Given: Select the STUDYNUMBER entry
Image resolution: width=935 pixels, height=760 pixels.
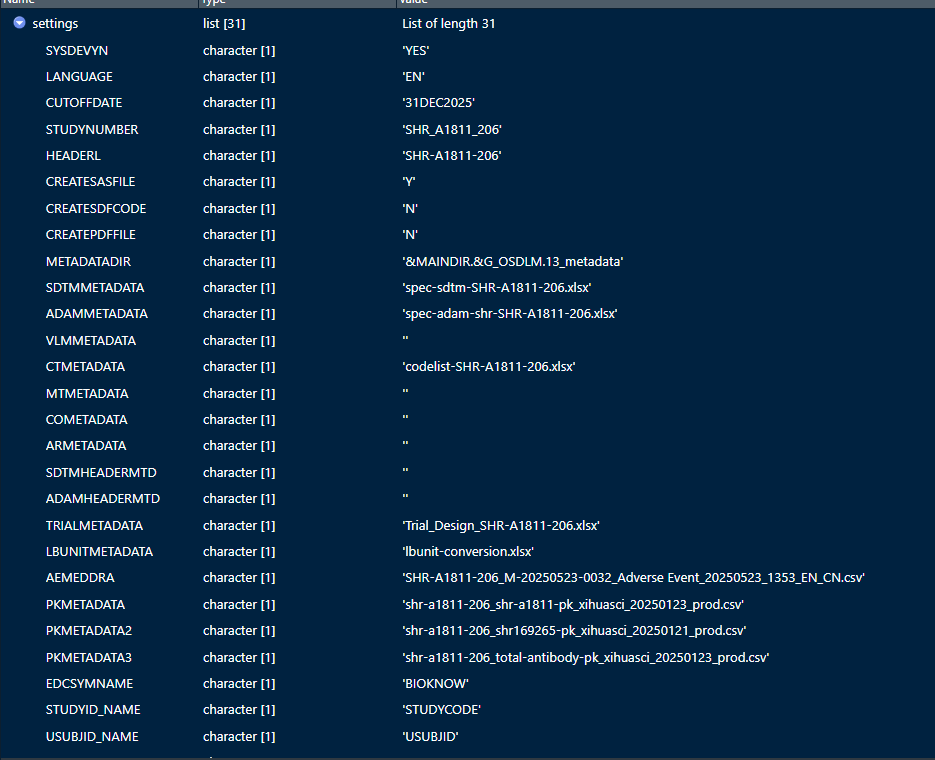Looking at the screenshot, I should 92,129.
